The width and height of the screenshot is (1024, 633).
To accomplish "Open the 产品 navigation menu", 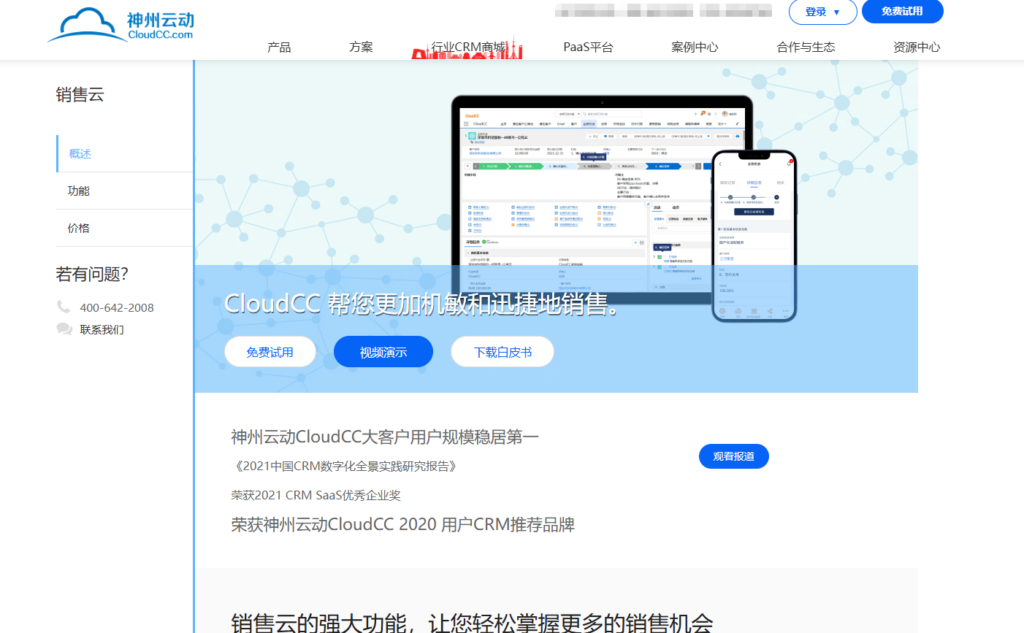I will click(279, 47).
